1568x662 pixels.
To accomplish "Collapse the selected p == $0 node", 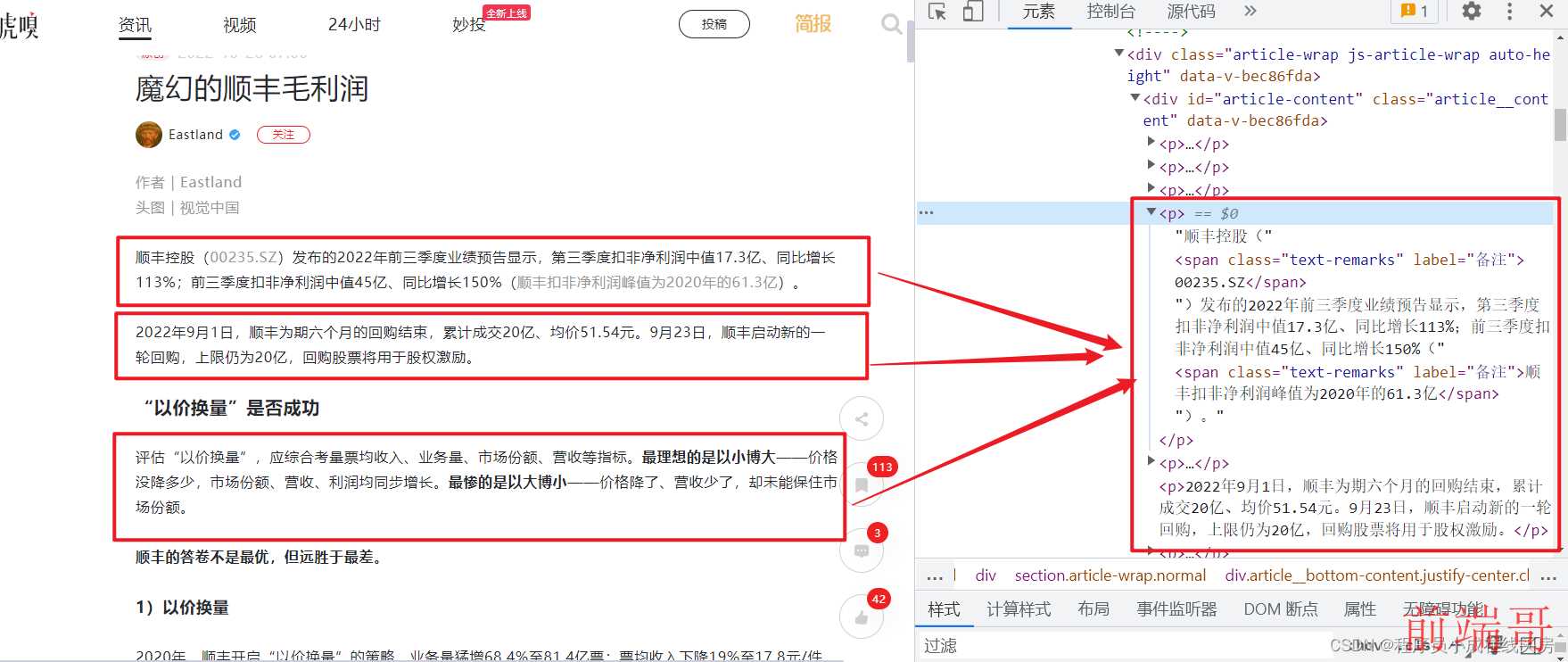I will (1151, 212).
